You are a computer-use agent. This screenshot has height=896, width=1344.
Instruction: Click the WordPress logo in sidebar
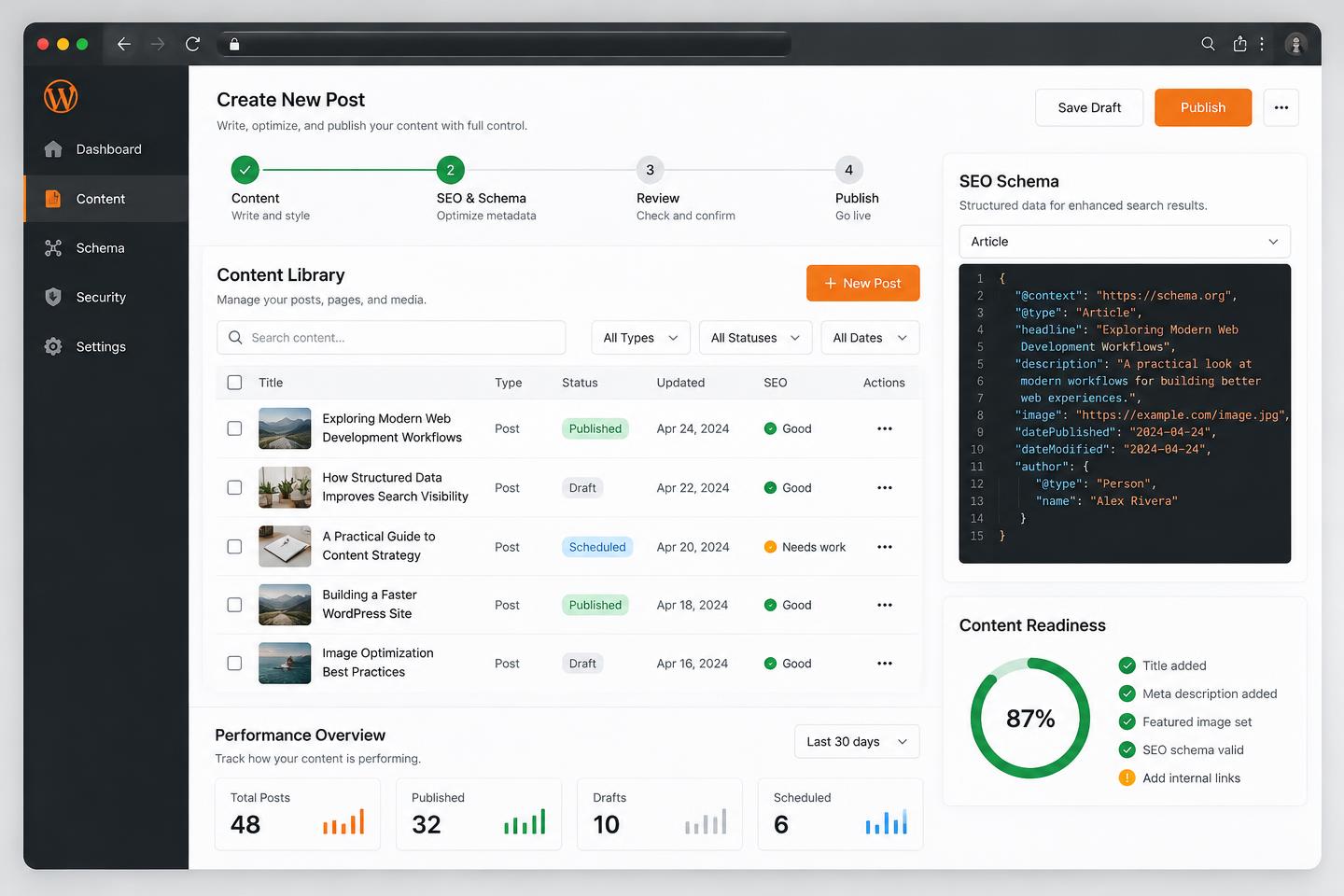(61, 97)
